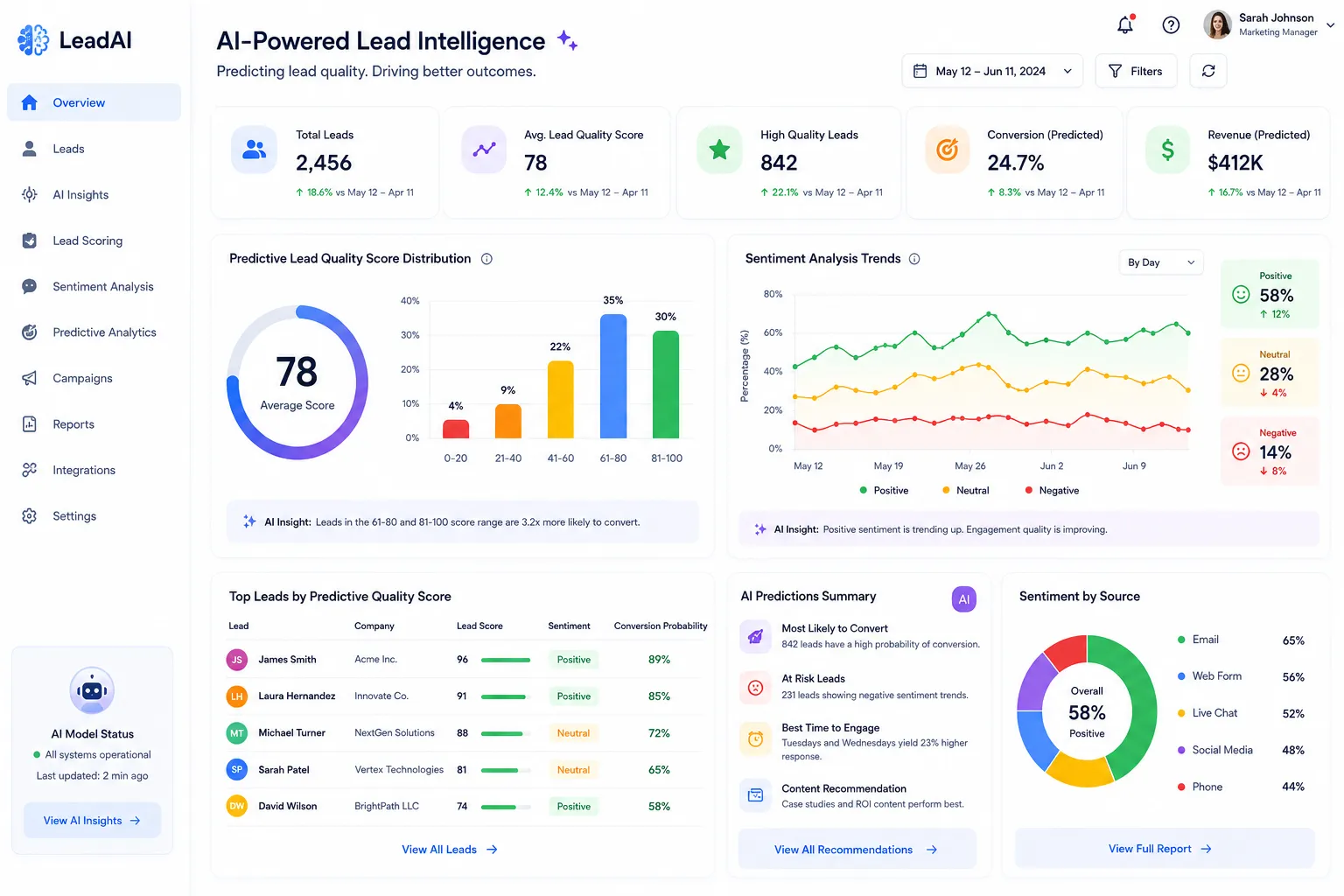
Task: Click Sarah Patel's Neutral sentiment tag
Action: pyautogui.click(x=574, y=770)
